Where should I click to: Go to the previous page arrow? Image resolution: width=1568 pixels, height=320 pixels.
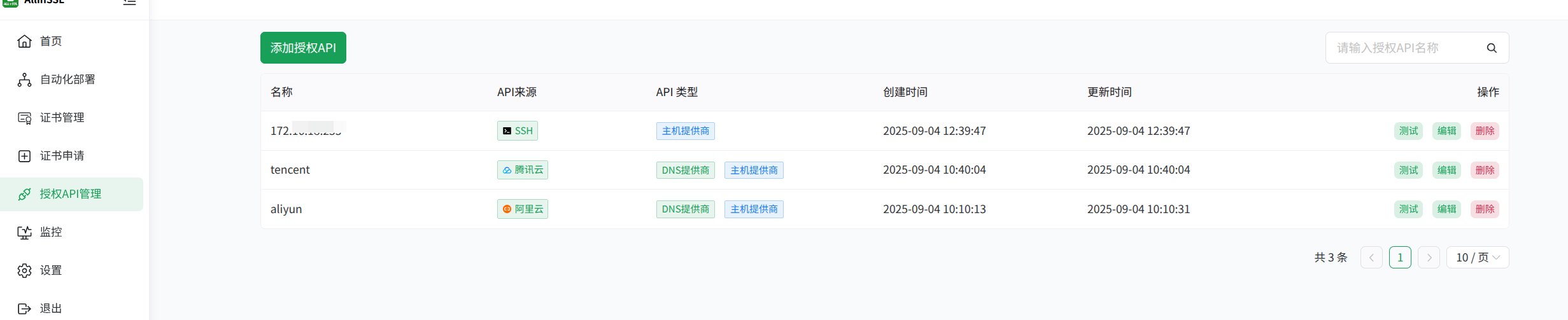click(x=1371, y=258)
